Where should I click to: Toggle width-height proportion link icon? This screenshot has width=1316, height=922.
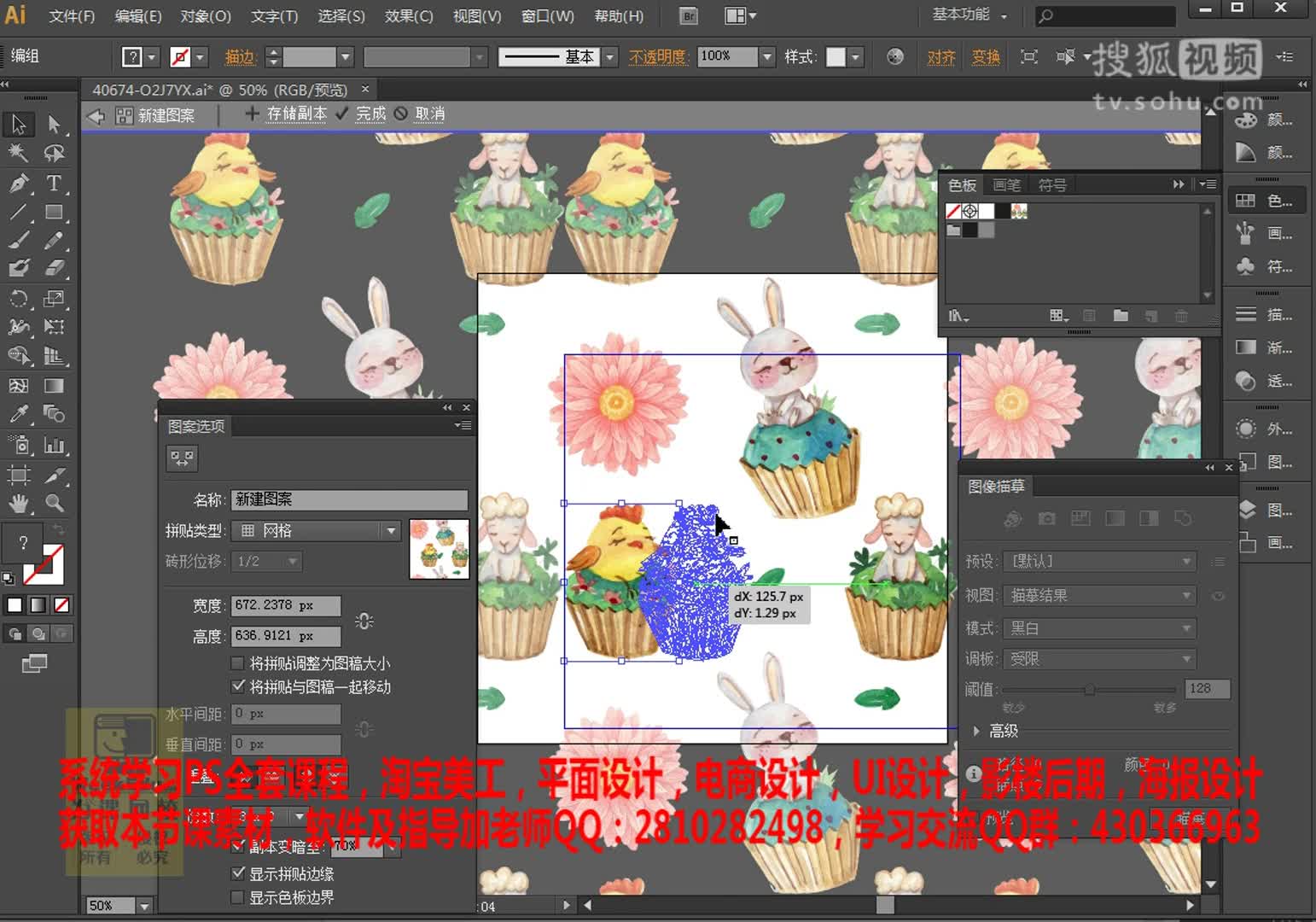tap(364, 621)
